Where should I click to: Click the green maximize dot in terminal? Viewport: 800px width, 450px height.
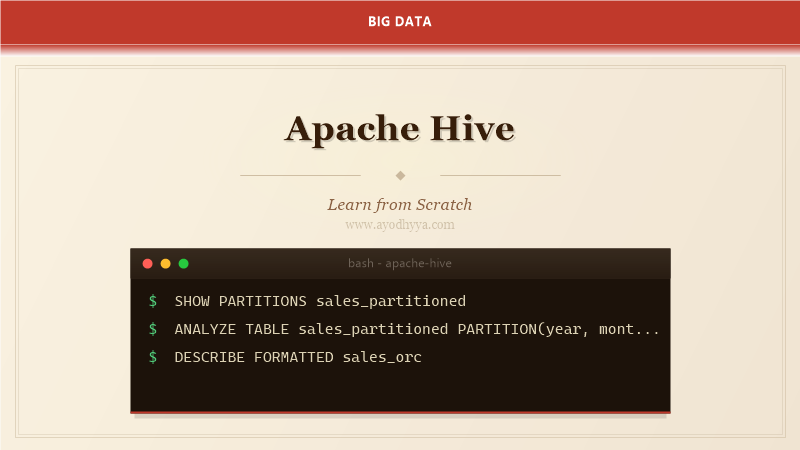pyautogui.click(x=184, y=264)
